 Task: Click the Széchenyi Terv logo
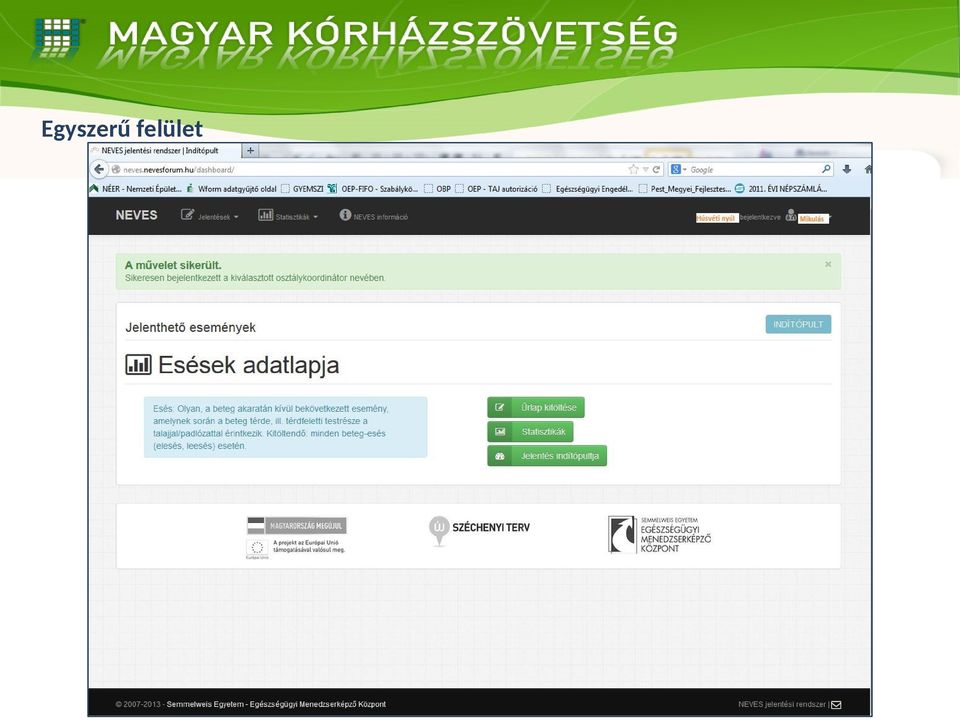pos(479,530)
